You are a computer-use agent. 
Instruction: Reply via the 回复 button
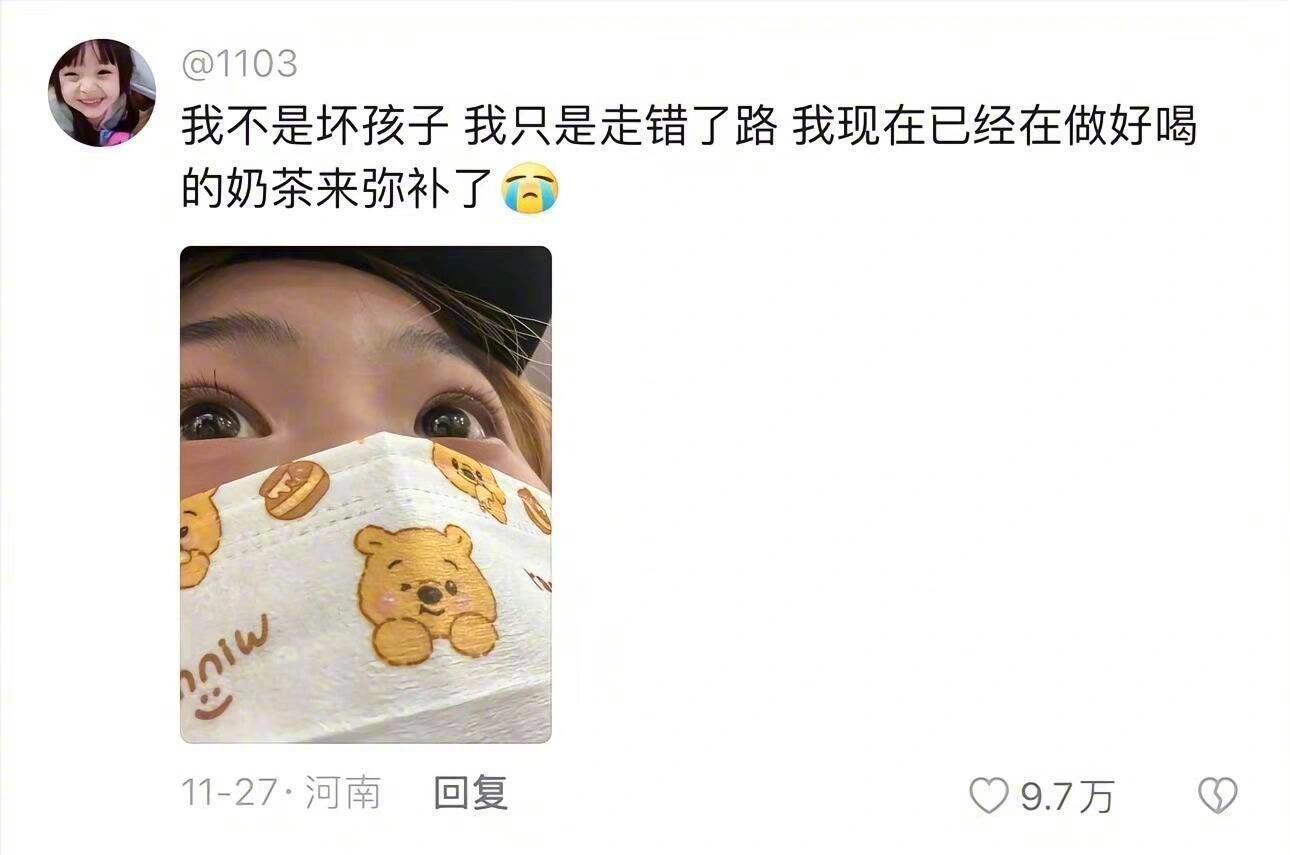click(471, 794)
